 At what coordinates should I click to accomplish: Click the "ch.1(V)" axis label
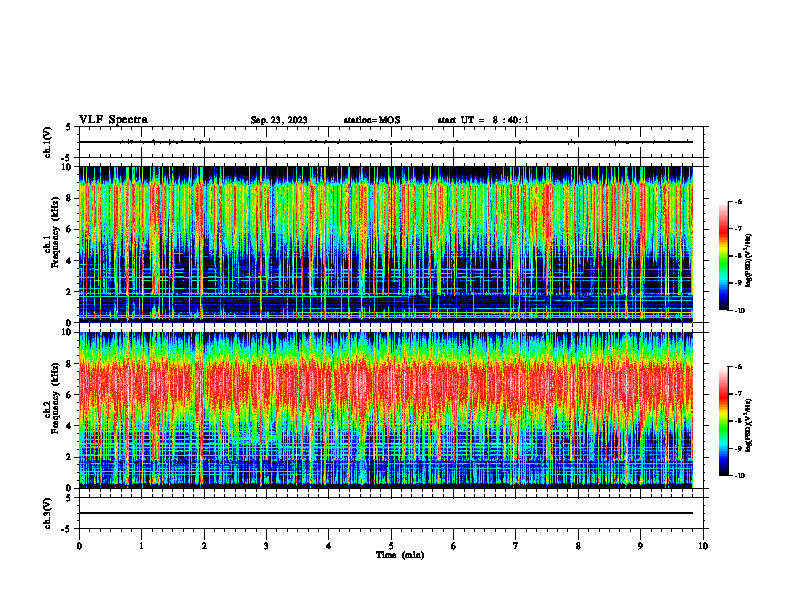pyautogui.click(x=47, y=142)
